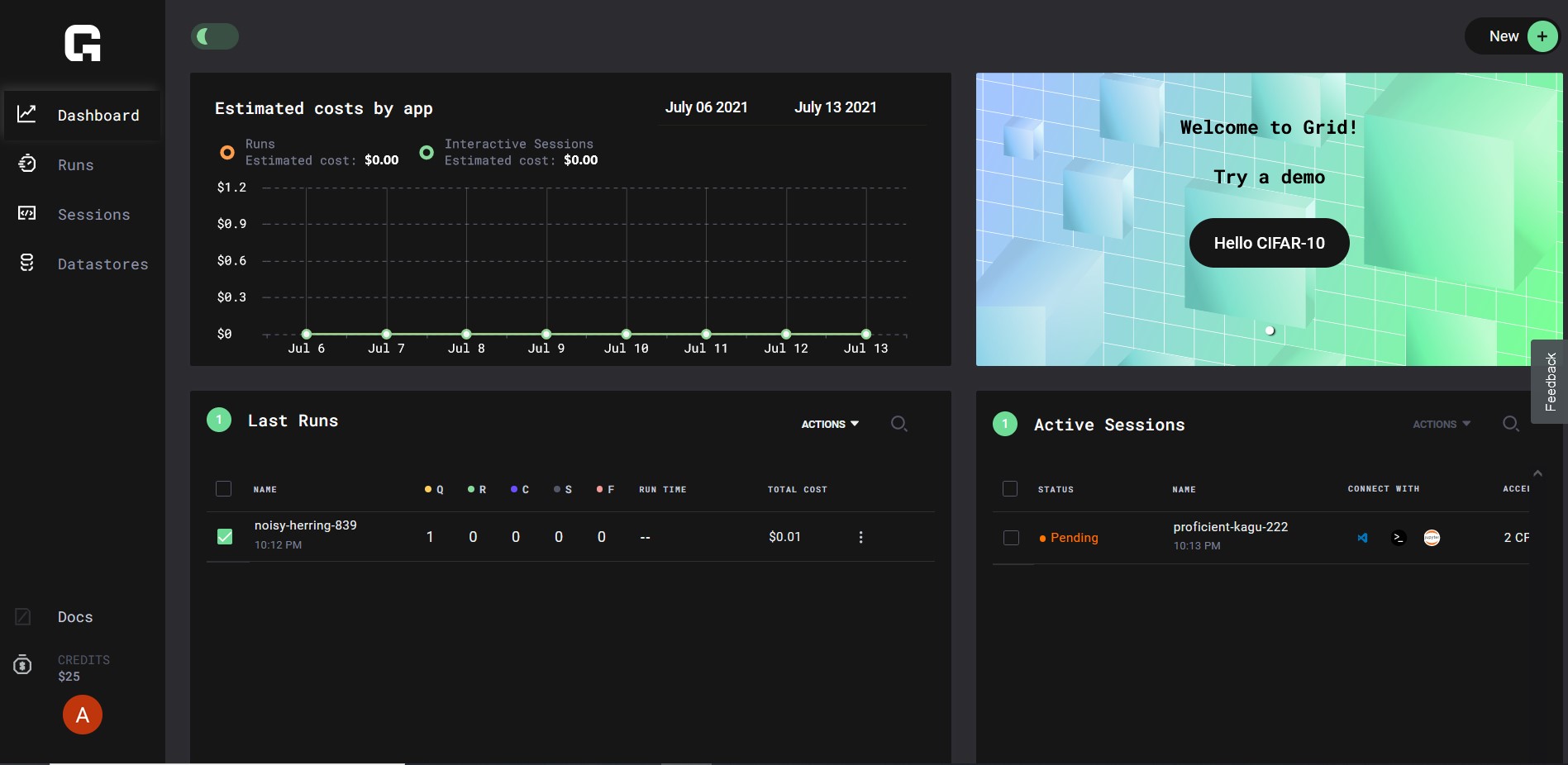
Task: Toggle select-all checkbox in Last Runs
Action: 223,488
